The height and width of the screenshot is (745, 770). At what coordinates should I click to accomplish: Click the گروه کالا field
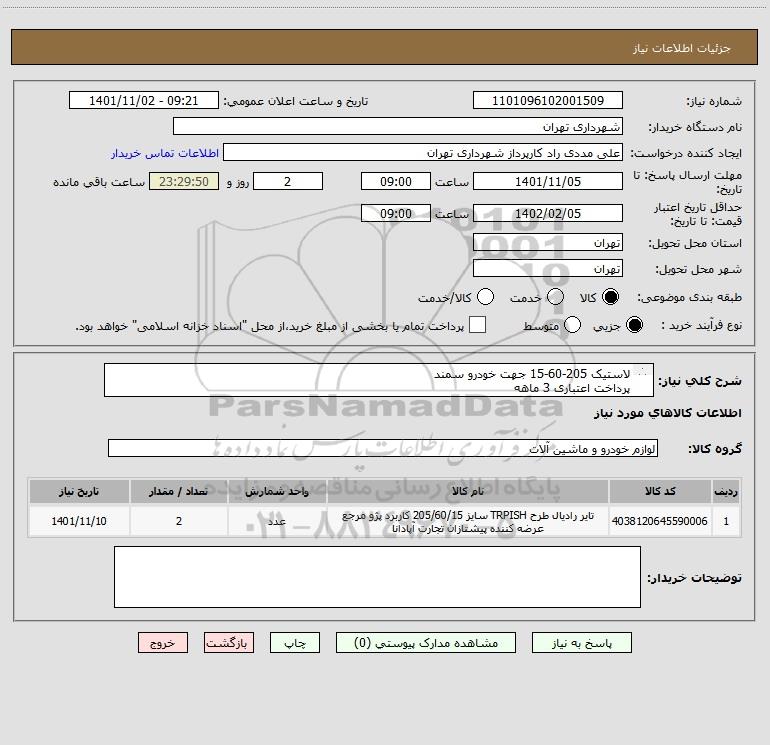click(383, 448)
